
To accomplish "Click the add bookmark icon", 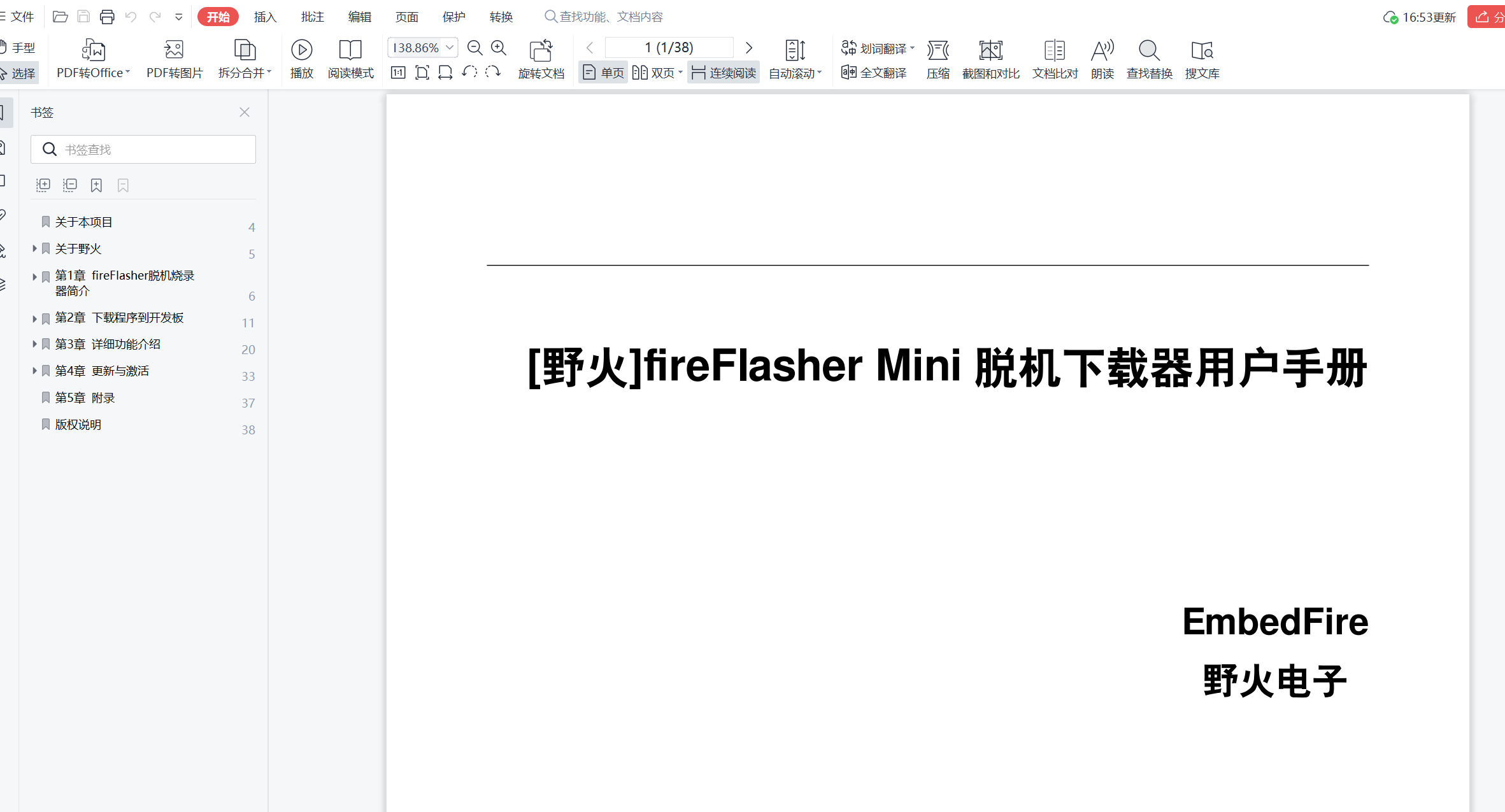I will [x=96, y=185].
